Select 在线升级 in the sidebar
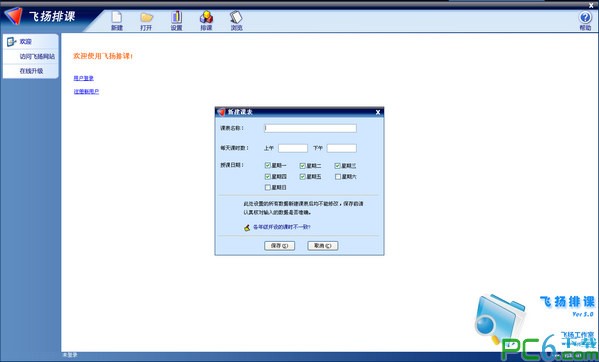This screenshot has width=599, height=362. point(31,71)
